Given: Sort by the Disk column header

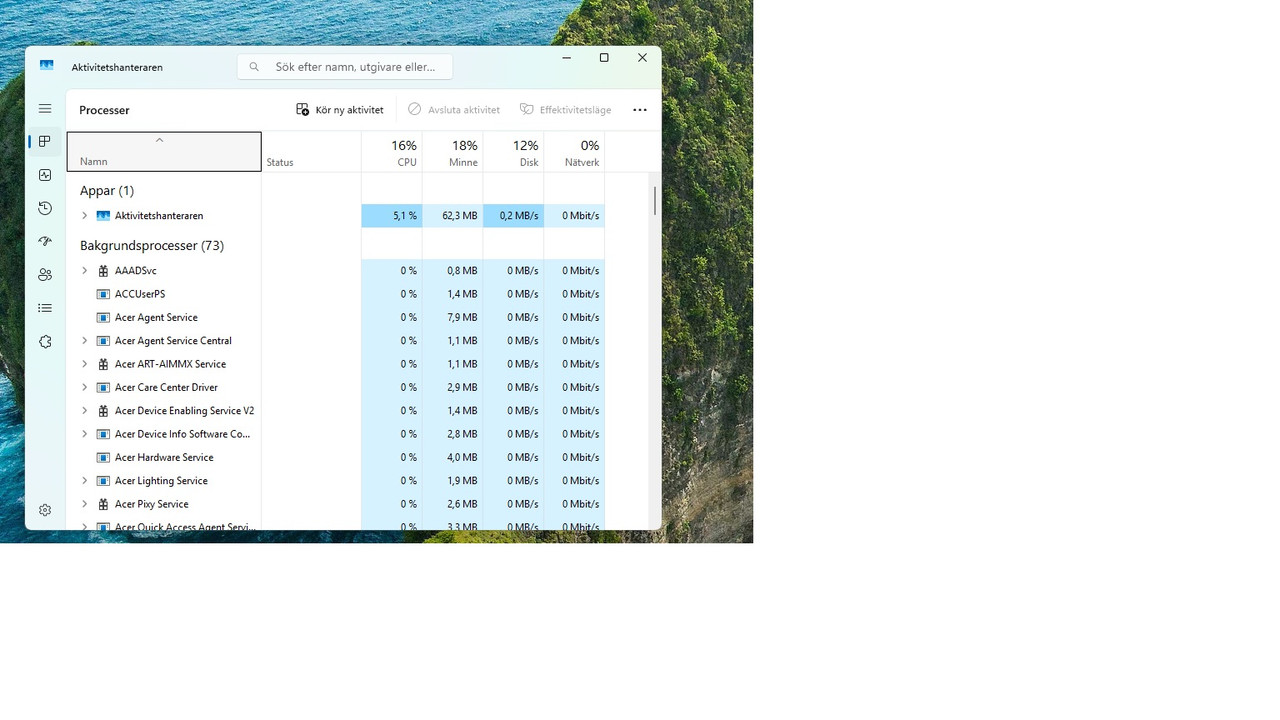Looking at the screenshot, I should point(514,152).
